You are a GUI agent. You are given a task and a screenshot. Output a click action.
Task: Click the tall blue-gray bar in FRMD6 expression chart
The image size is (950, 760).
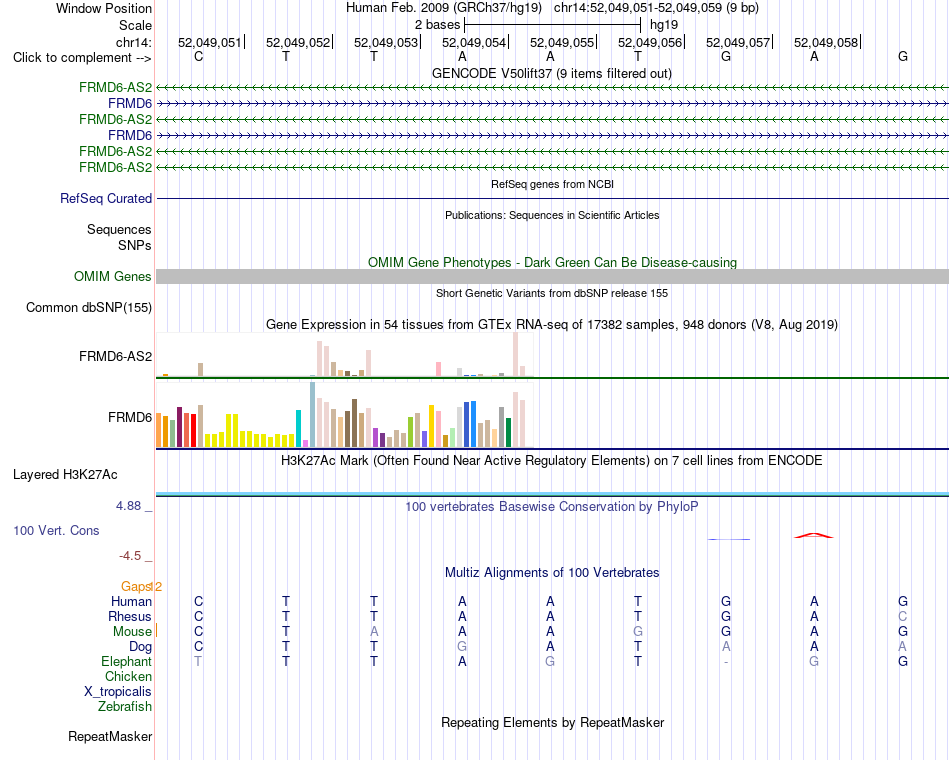click(x=313, y=415)
